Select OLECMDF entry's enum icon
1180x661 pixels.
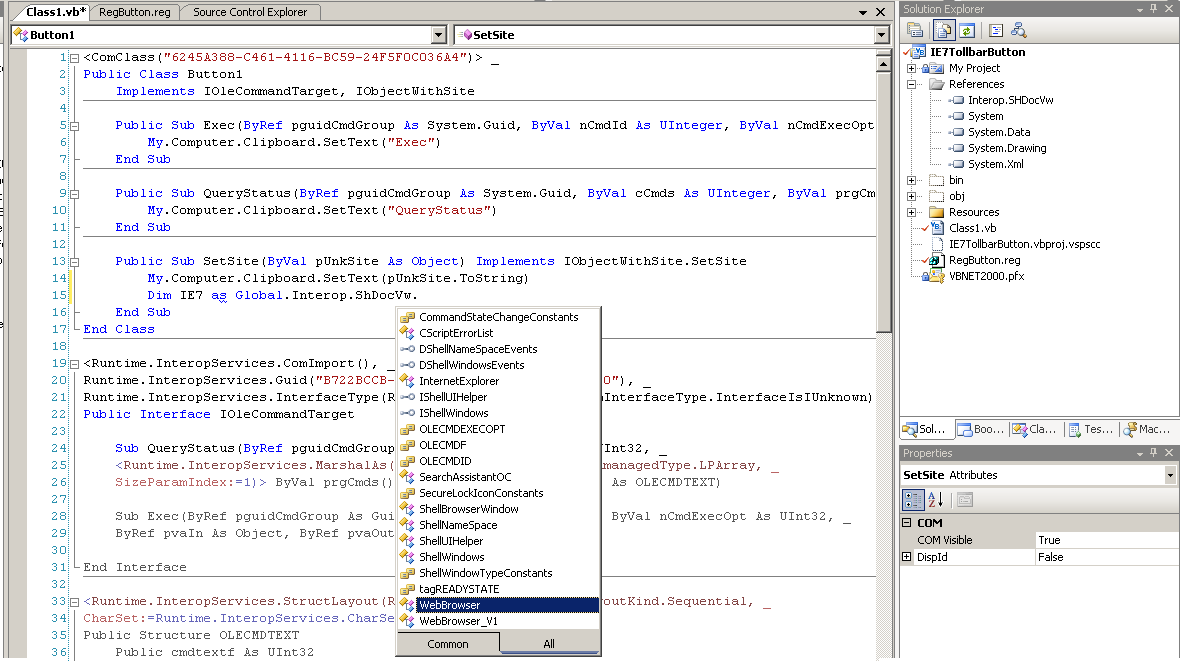[407, 445]
